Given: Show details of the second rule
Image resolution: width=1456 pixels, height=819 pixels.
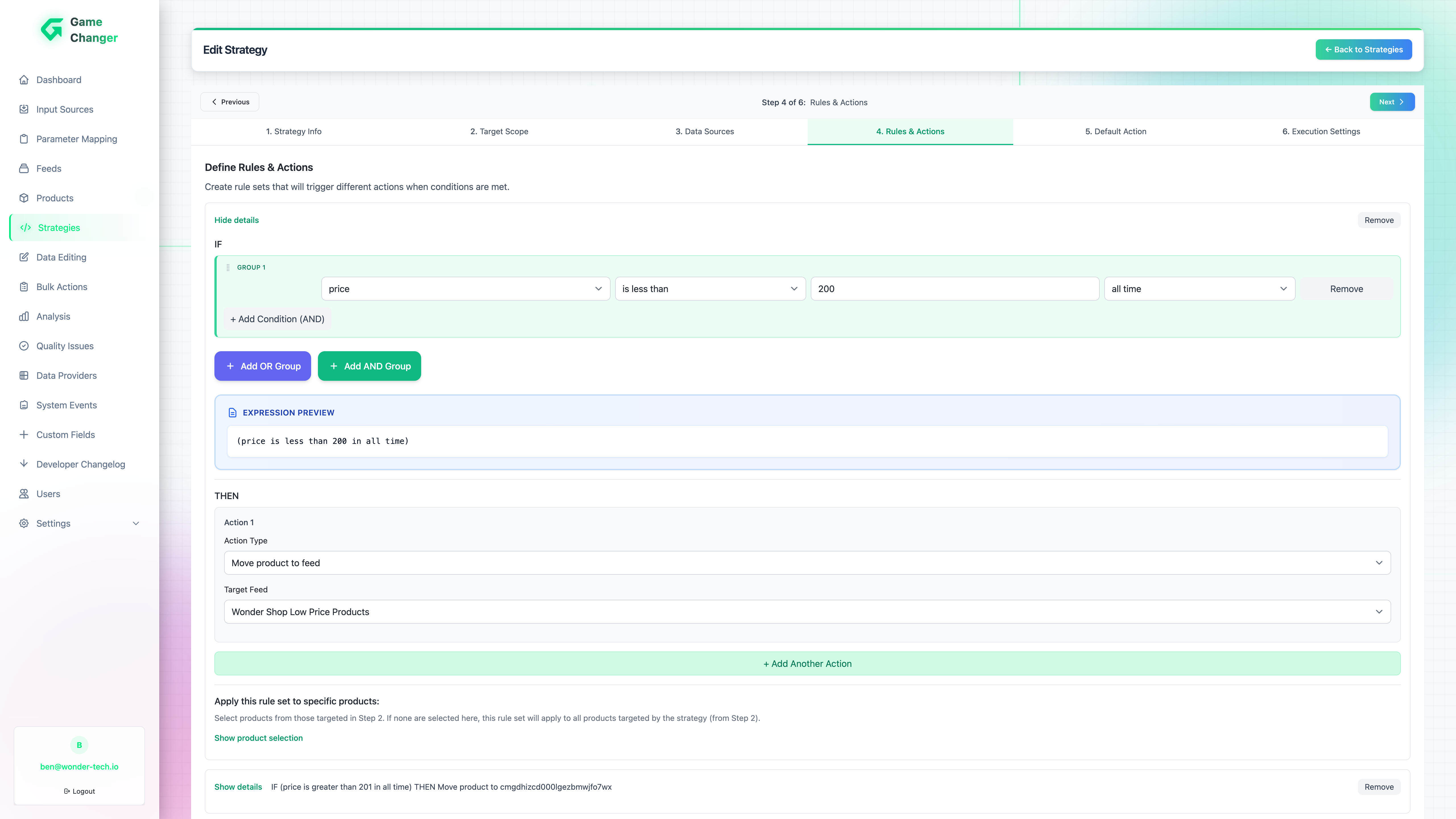Looking at the screenshot, I should pos(238,787).
